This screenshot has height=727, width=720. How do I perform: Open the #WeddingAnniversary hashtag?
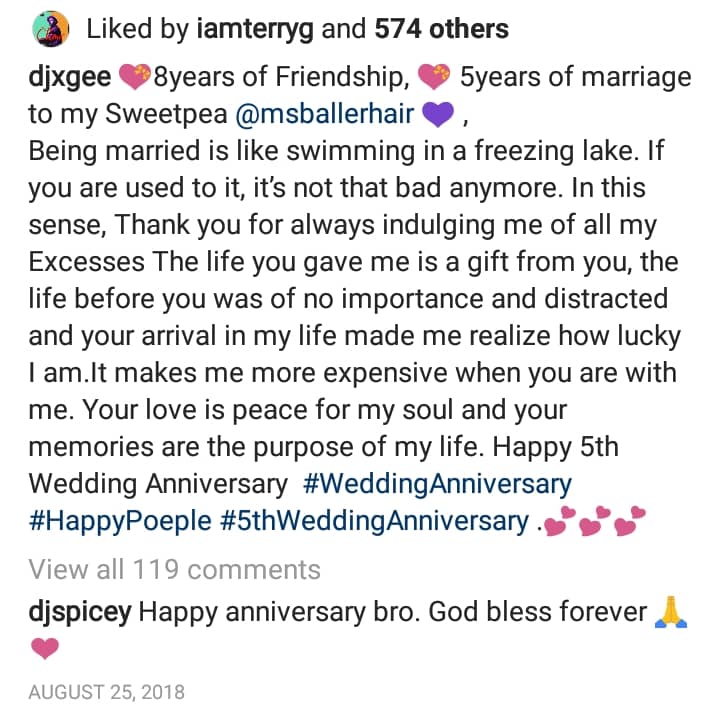click(x=436, y=484)
